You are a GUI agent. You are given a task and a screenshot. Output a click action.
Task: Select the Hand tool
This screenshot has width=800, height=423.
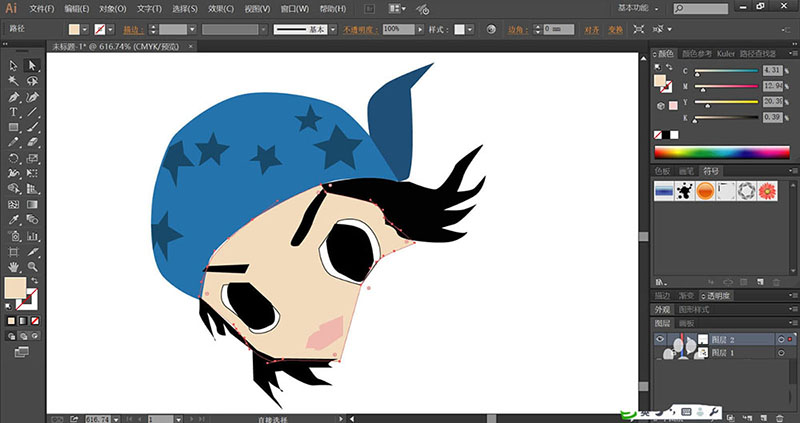pyautogui.click(x=13, y=267)
